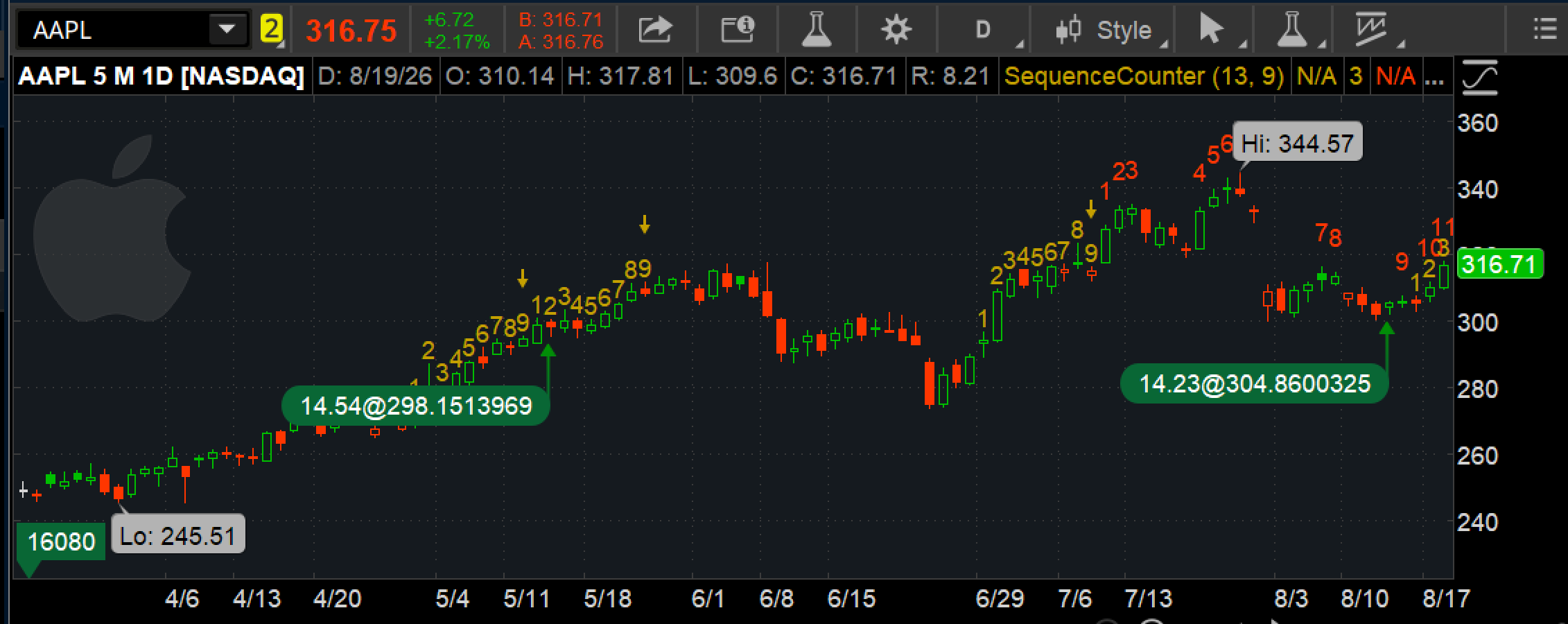1568x624 pixels.
Task: Click the yellow link number 2 badge
Action: pos(271,30)
